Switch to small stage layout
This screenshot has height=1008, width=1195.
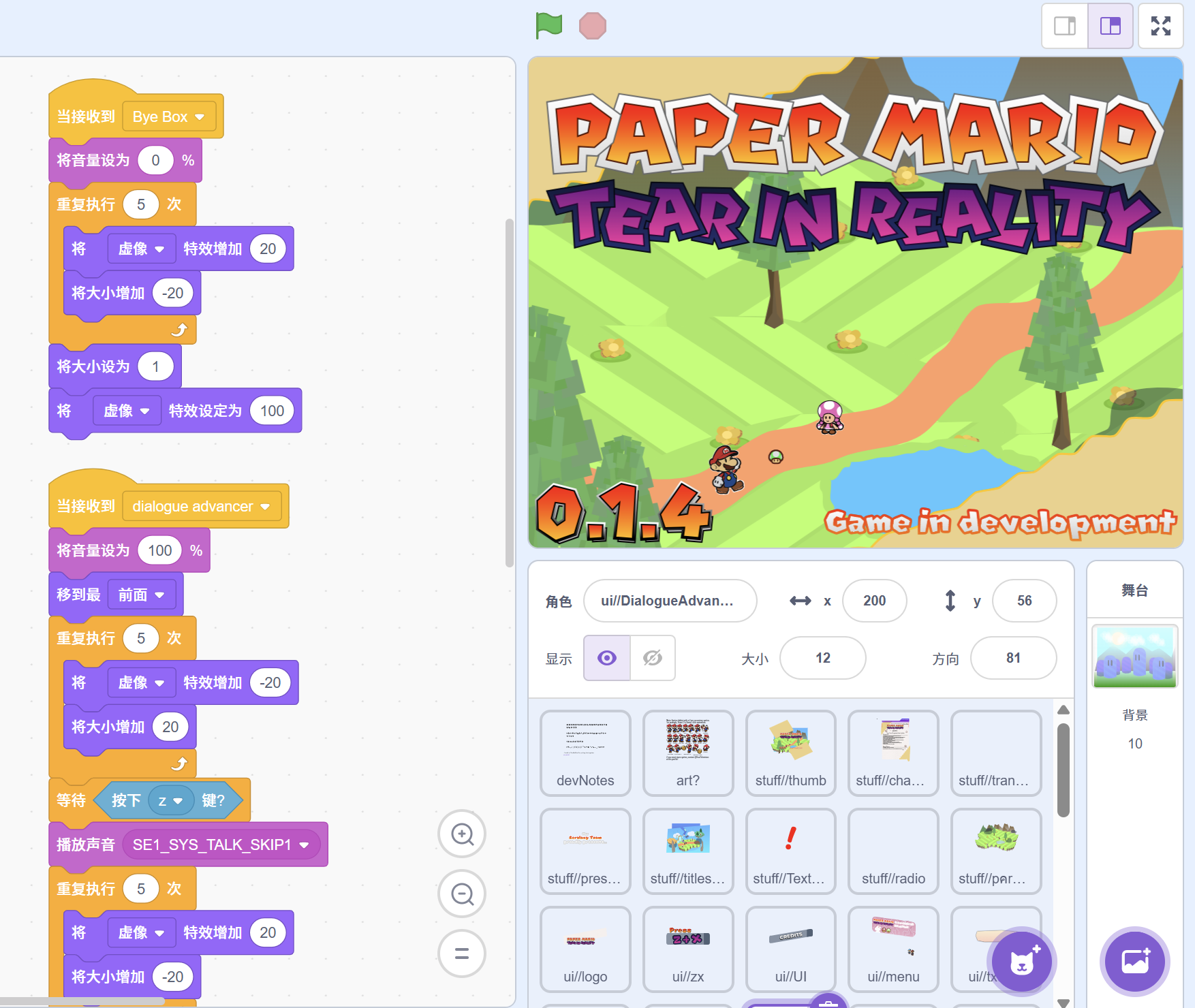click(1065, 26)
